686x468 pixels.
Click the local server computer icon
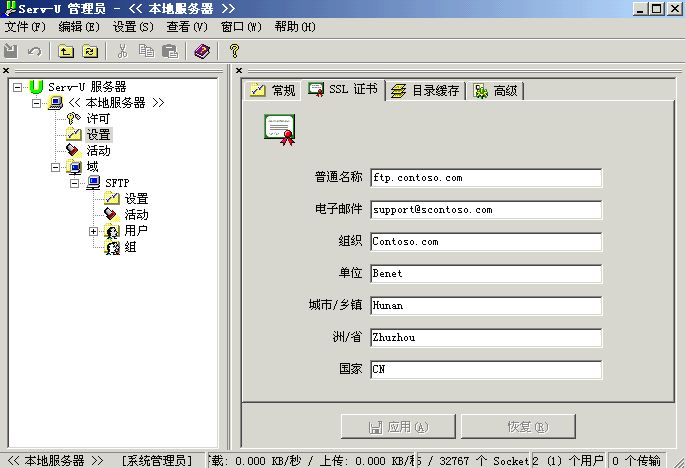click(56, 103)
